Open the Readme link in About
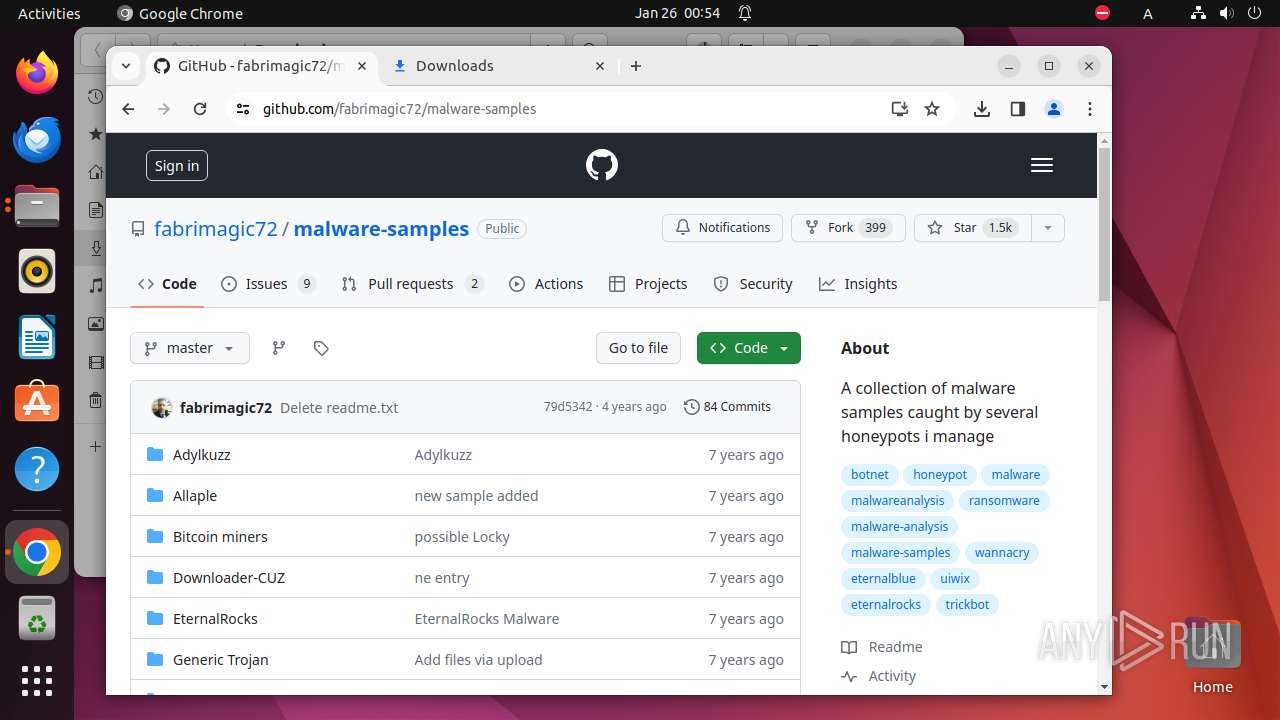 click(882, 647)
